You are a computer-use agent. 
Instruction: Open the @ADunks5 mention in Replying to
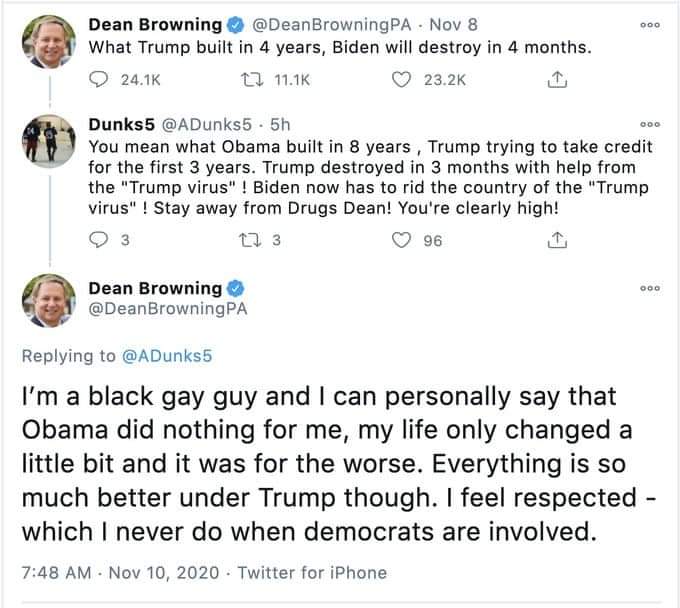[162, 354]
